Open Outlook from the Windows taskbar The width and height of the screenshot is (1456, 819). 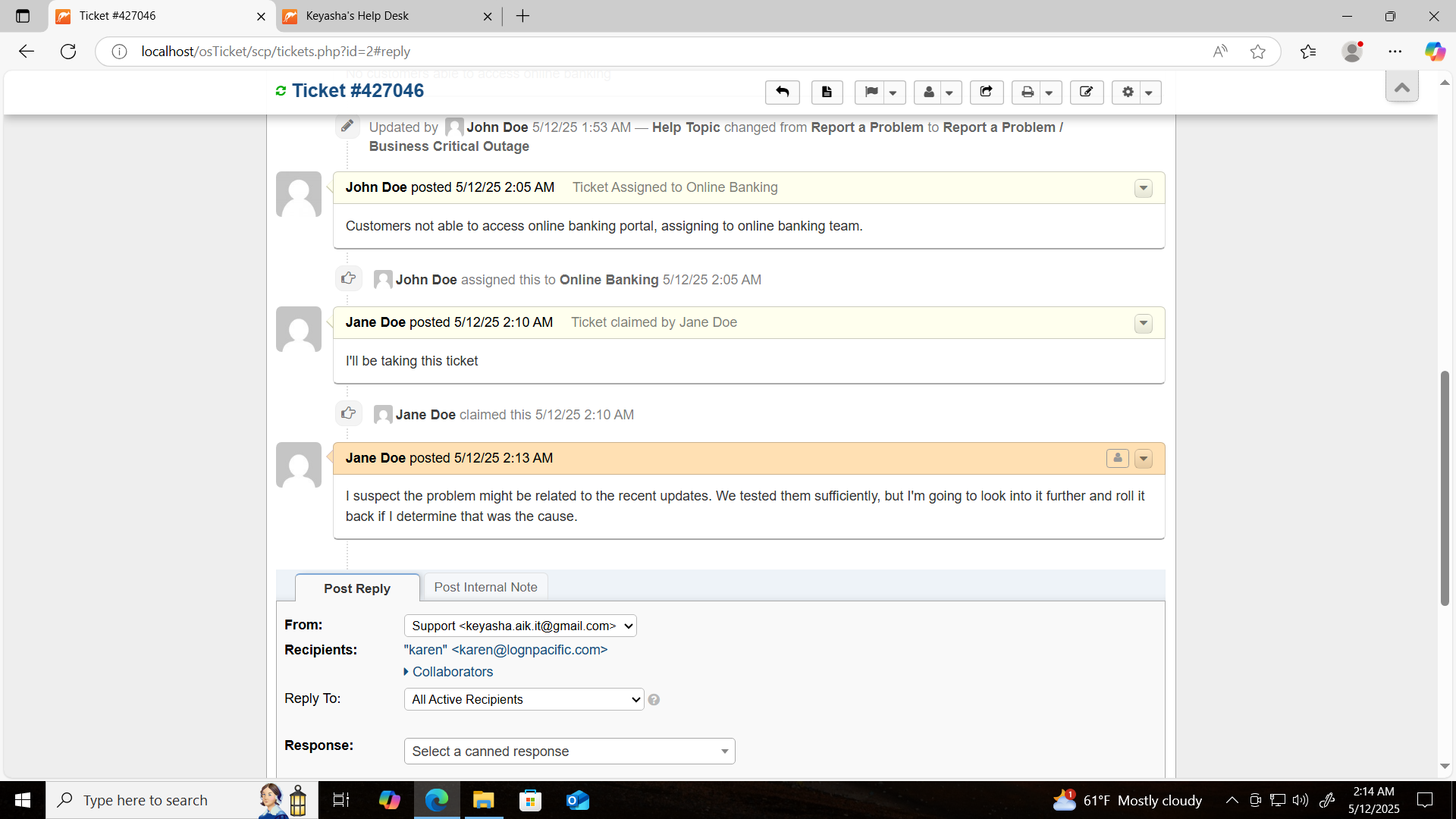[x=577, y=800]
